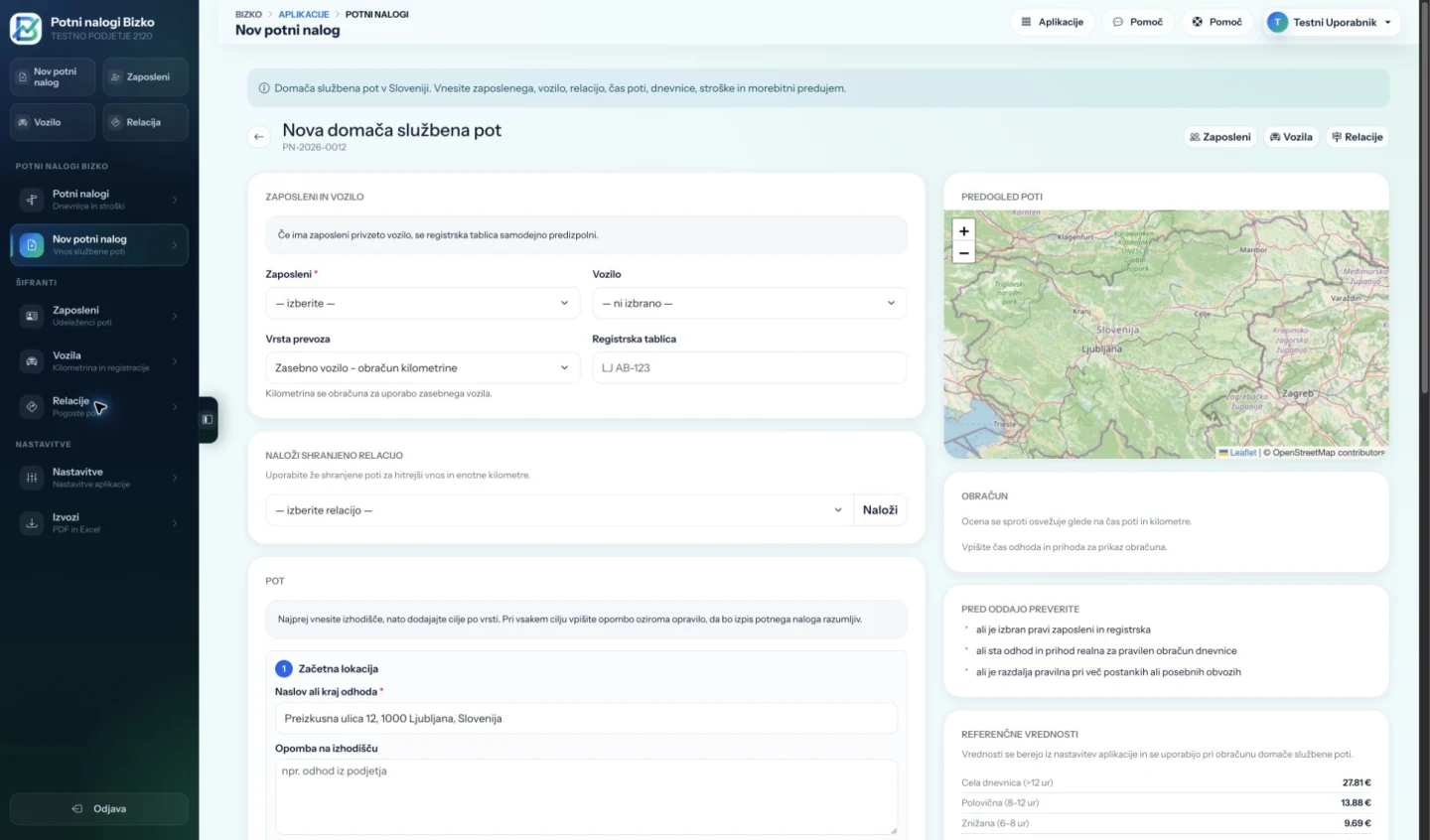The height and width of the screenshot is (840, 1430).
Task: Click the Relacije (Pogoste poti) sidebar icon
Action: 32,406
